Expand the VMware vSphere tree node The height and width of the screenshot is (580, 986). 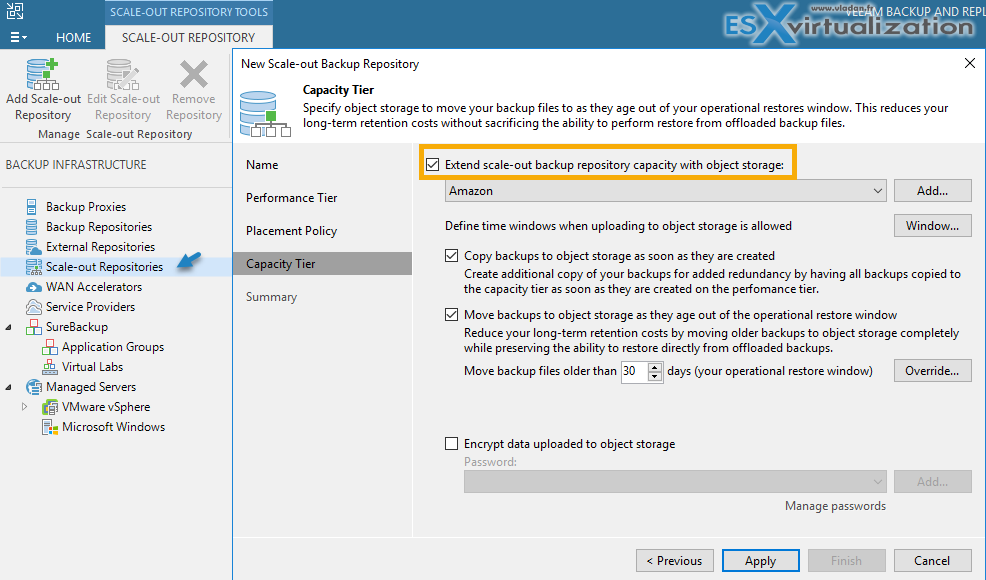click(x=24, y=407)
